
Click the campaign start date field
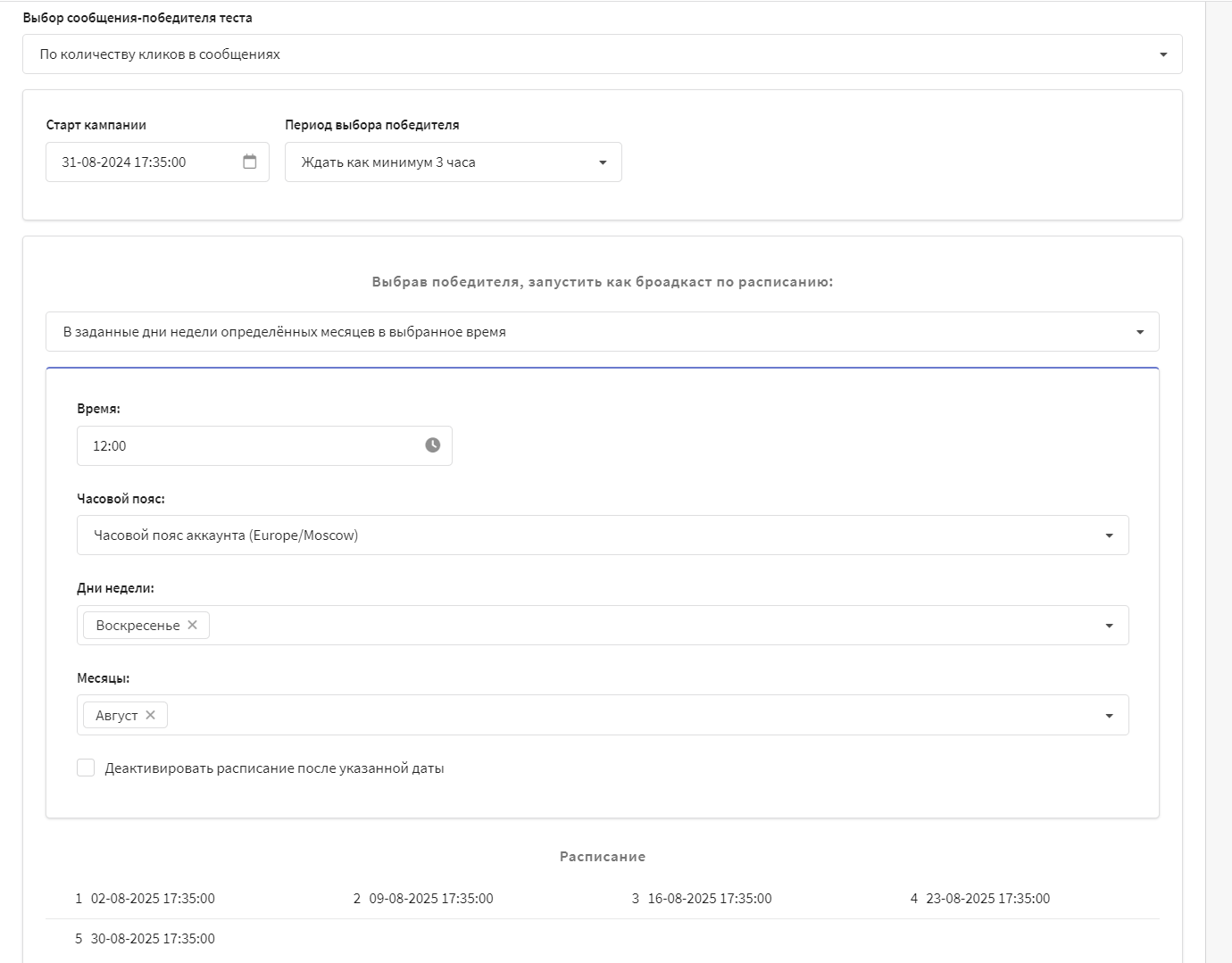click(157, 162)
